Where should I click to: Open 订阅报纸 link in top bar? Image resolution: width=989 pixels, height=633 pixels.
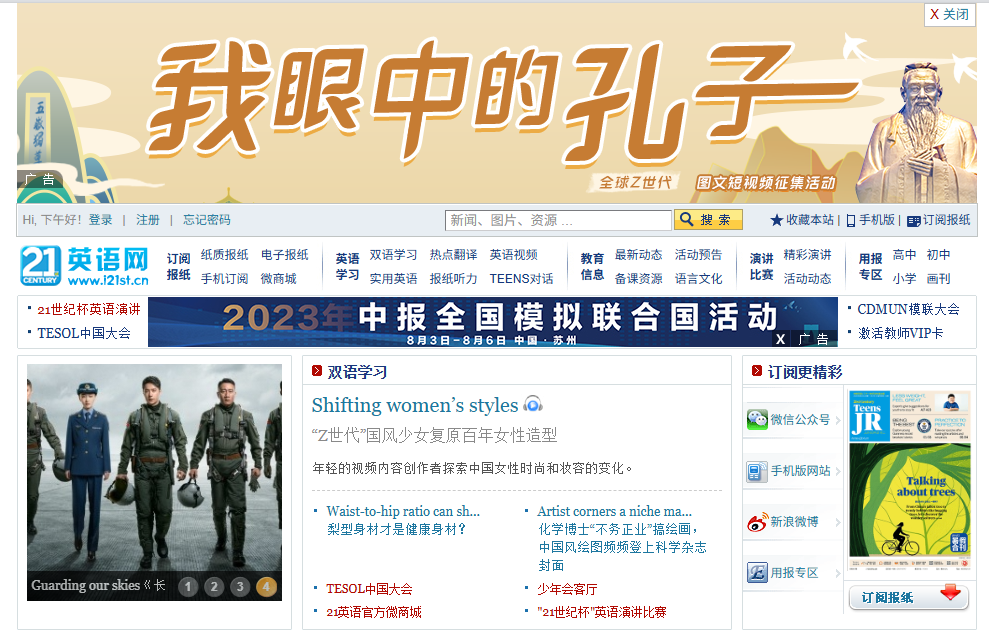(939, 220)
